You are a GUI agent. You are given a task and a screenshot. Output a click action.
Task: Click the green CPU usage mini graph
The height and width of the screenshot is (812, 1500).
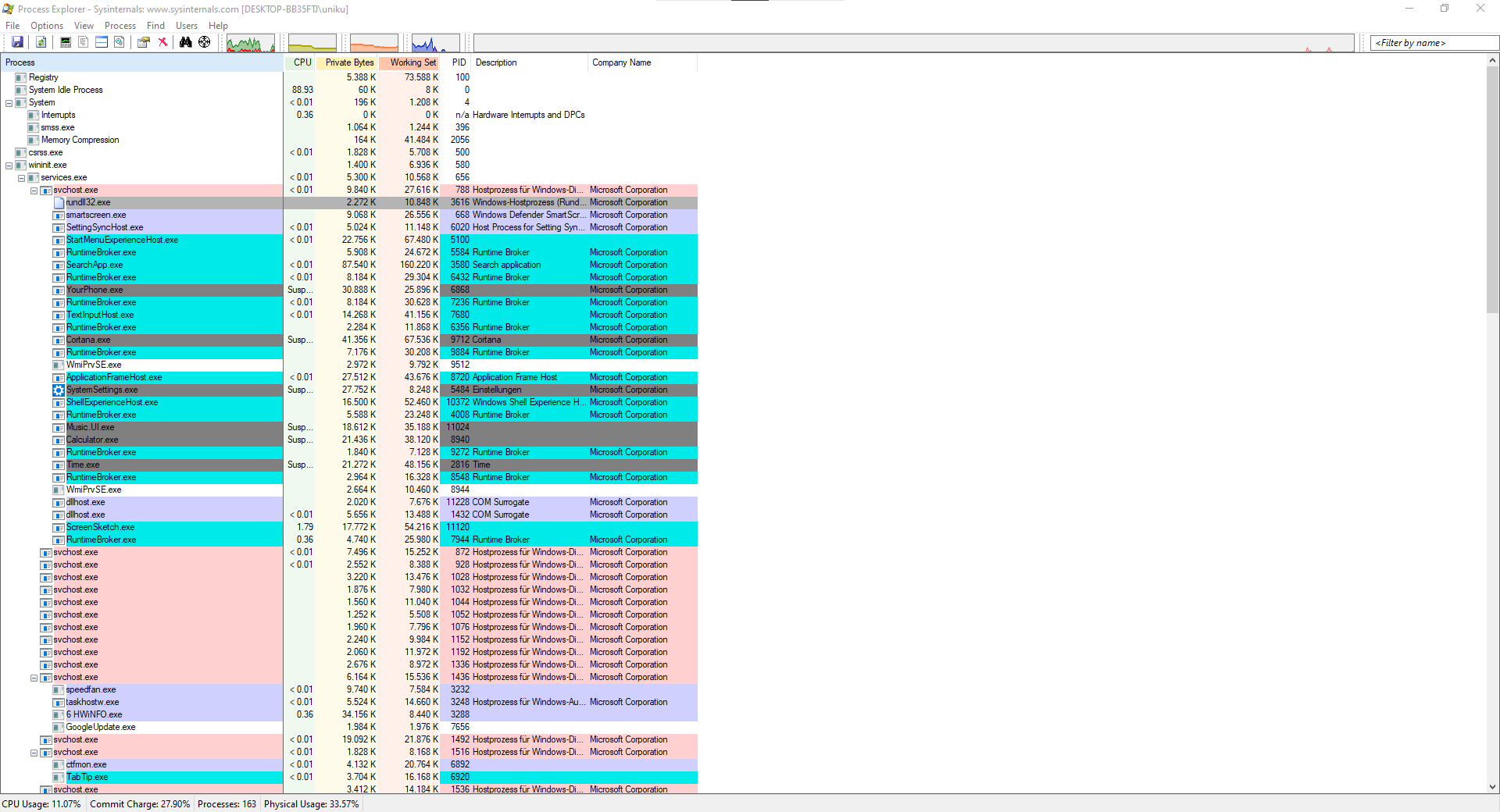[x=250, y=43]
